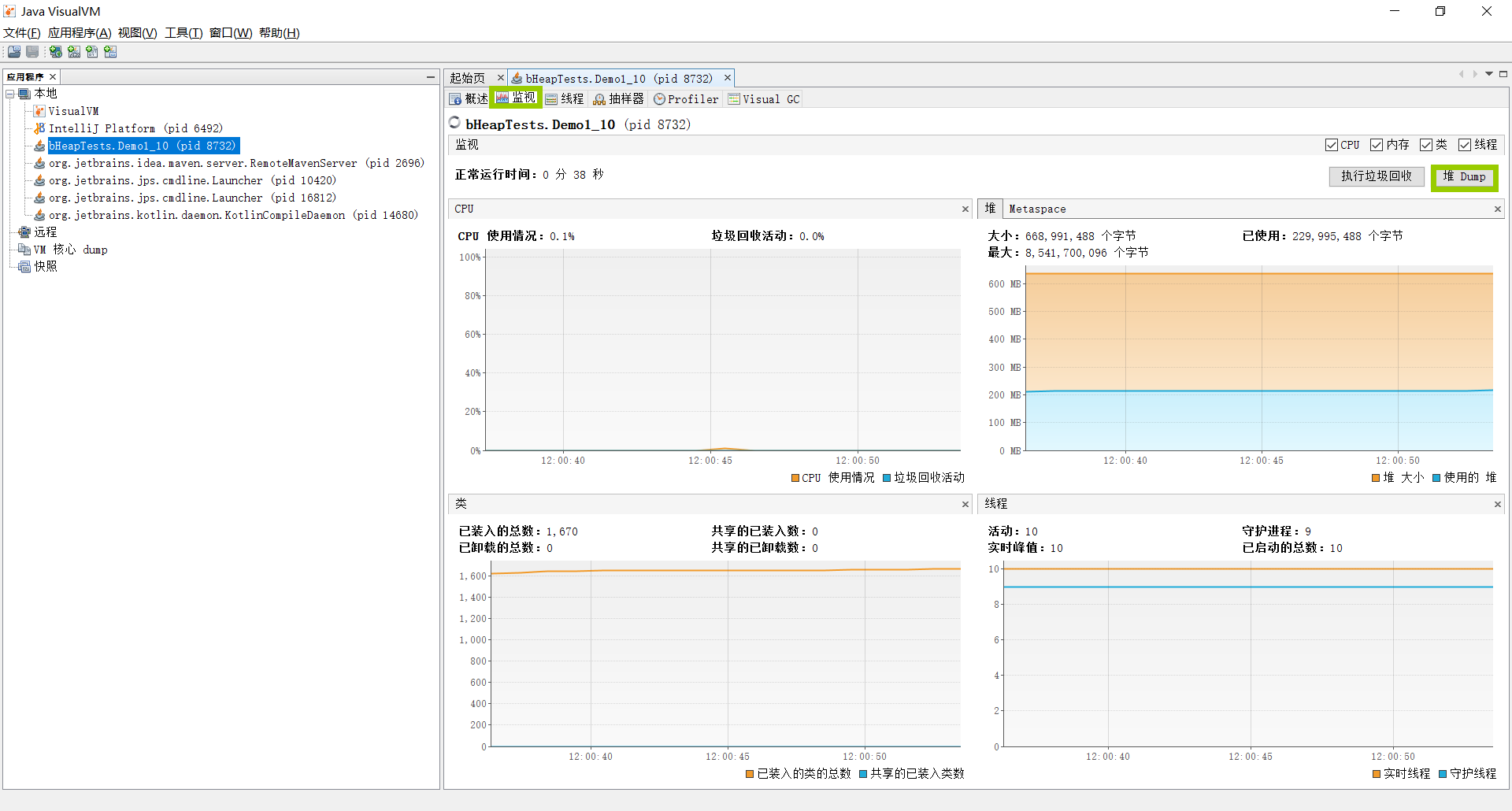
Task: Click the IntelliJ Platform process icon
Action: pyautogui.click(x=39, y=128)
